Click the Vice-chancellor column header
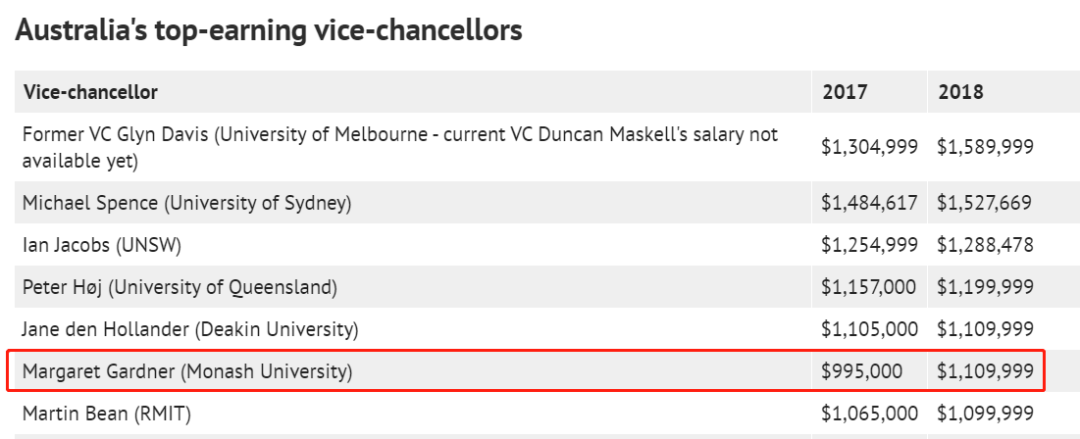The image size is (1080, 439). (90, 92)
